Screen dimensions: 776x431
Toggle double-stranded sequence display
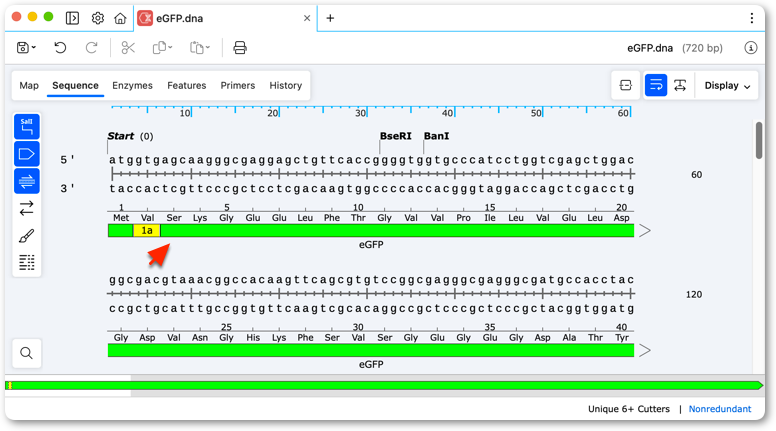[x=27, y=181]
